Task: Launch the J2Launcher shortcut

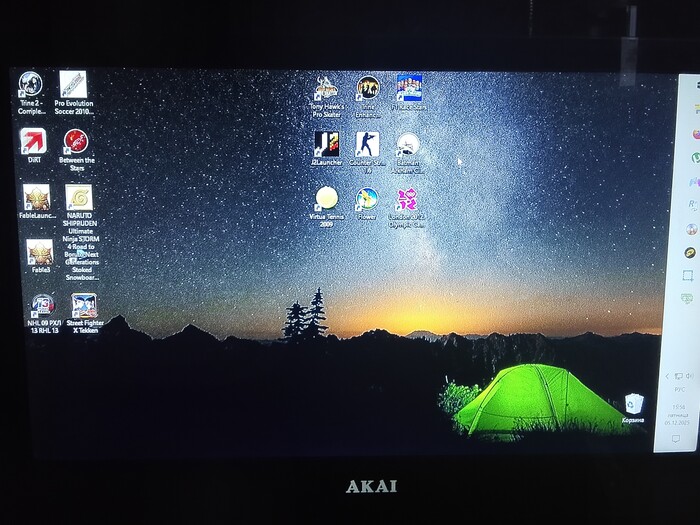Action: point(326,144)
